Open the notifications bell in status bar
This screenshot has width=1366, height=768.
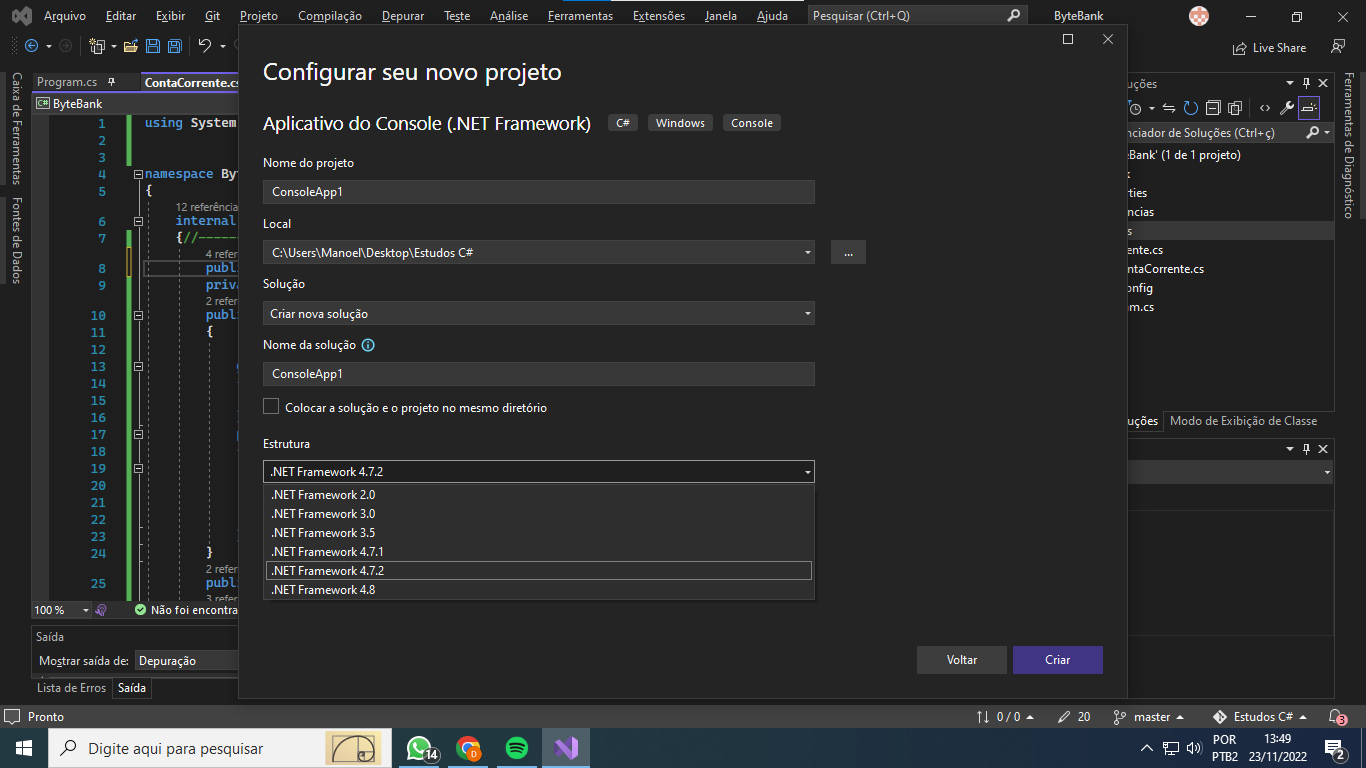(1337, 717)
